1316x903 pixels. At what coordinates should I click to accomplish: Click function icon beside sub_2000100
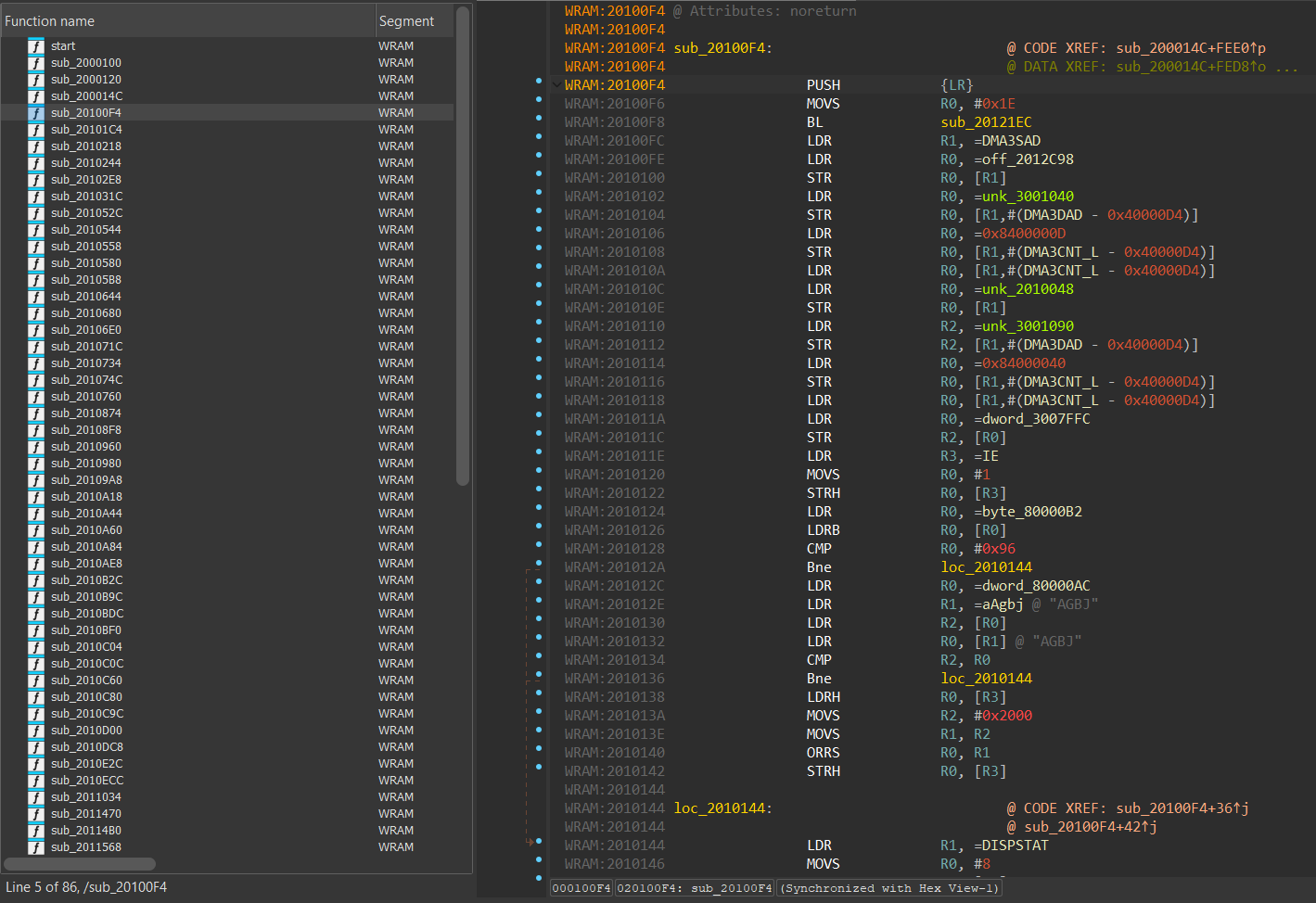(x=36, y=63)
